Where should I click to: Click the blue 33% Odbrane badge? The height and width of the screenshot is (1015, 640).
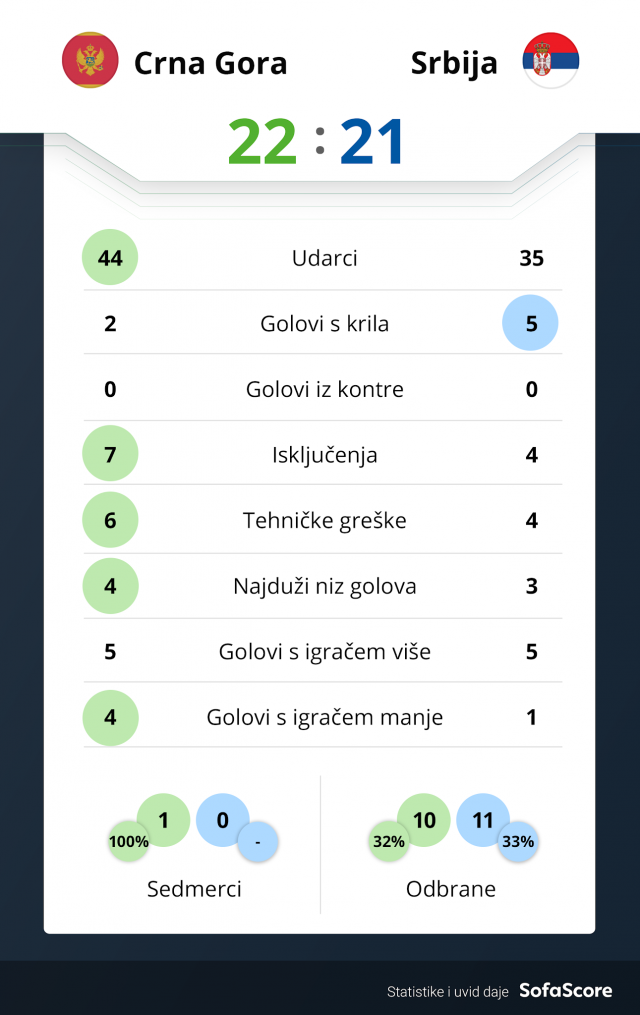click(x=518, y=841)
